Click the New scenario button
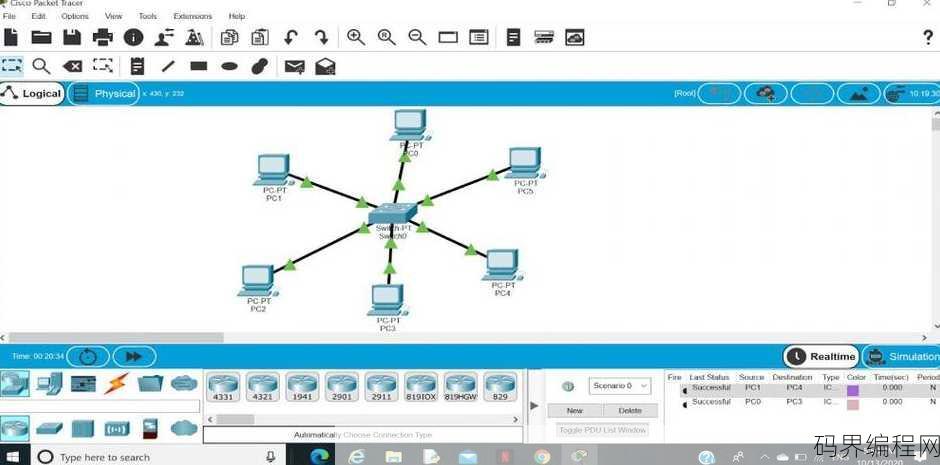 click(574, 410)
